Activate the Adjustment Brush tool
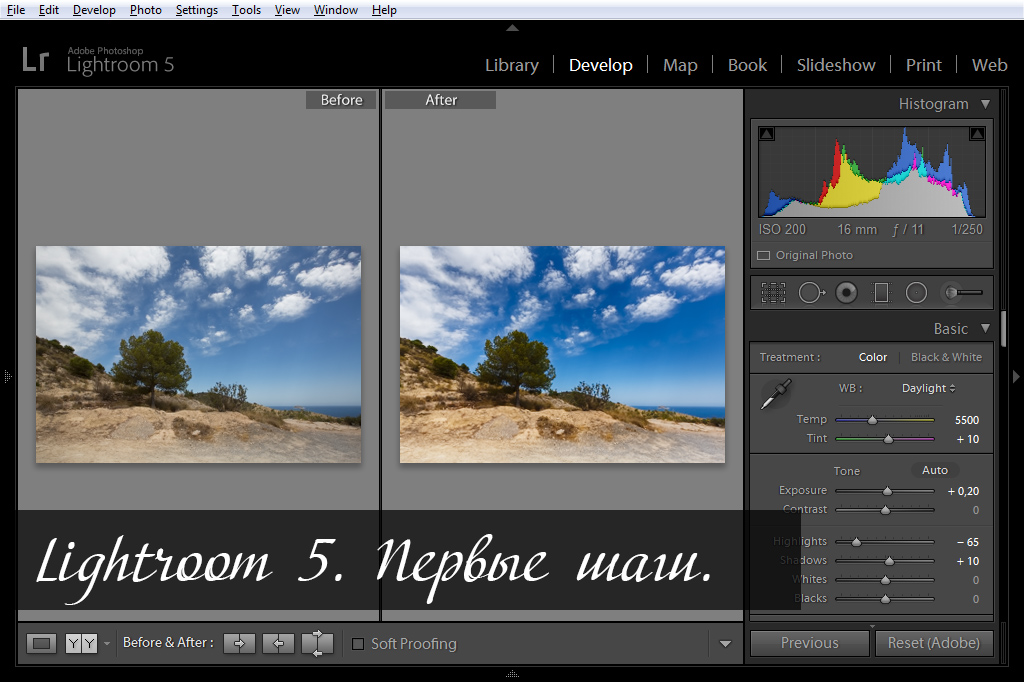The height and width of the screenshot is (682, 1024). [953, 292]
